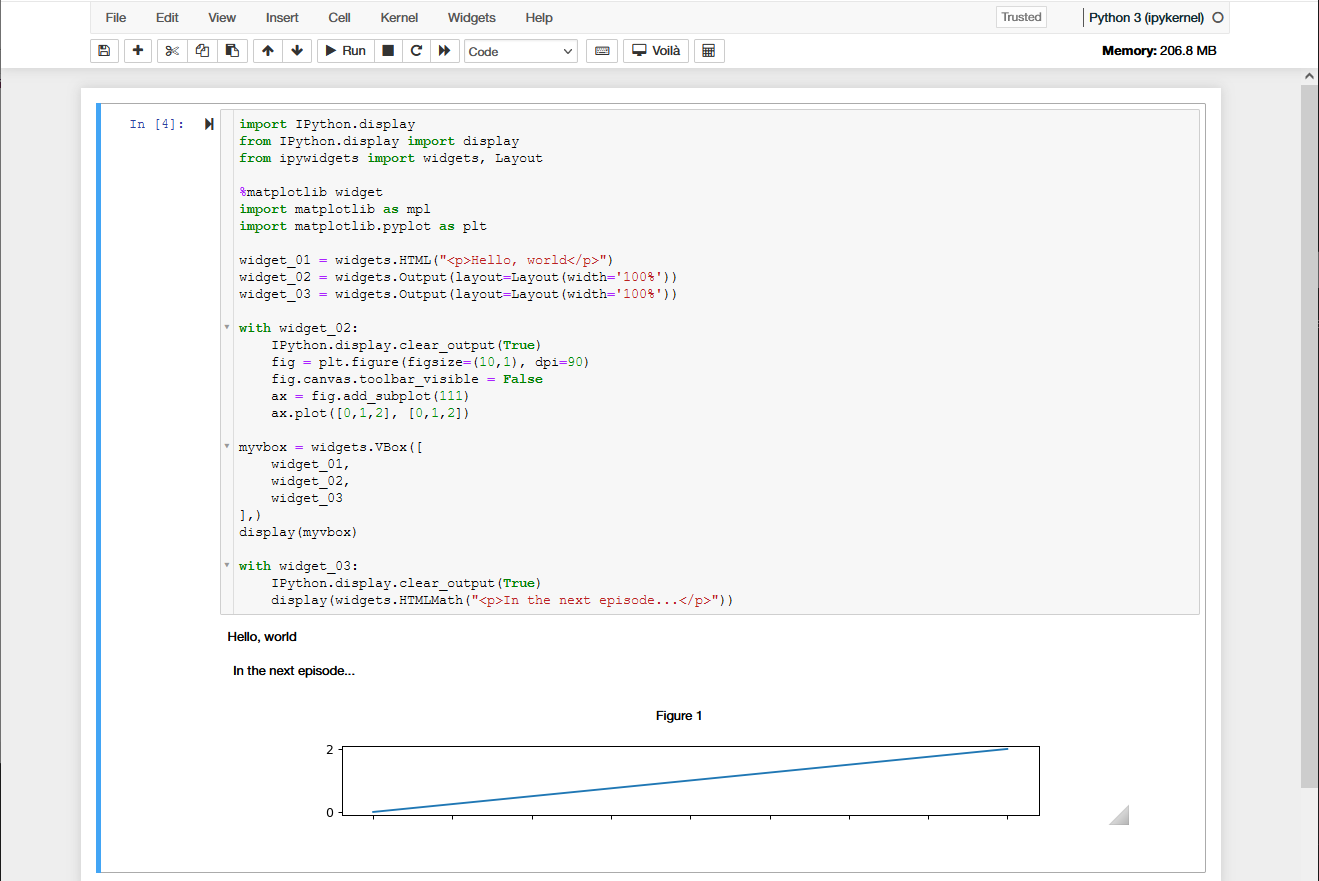Click the Memory: 206.8 MB readout

[x=1159, y=51]
